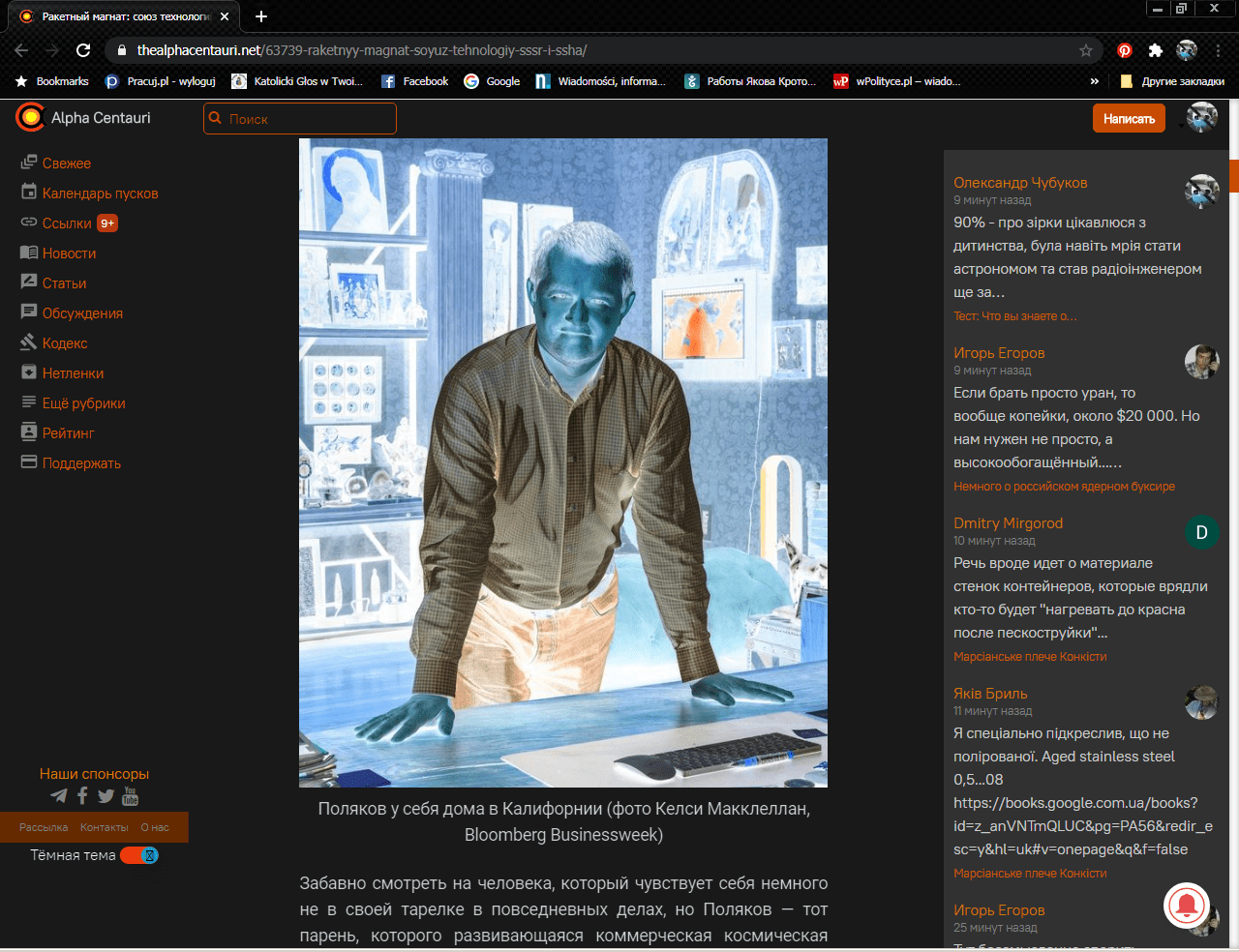Open the browser extensions puzzle icon
The image size is (1239, 952).
[x=1155, y=50]
